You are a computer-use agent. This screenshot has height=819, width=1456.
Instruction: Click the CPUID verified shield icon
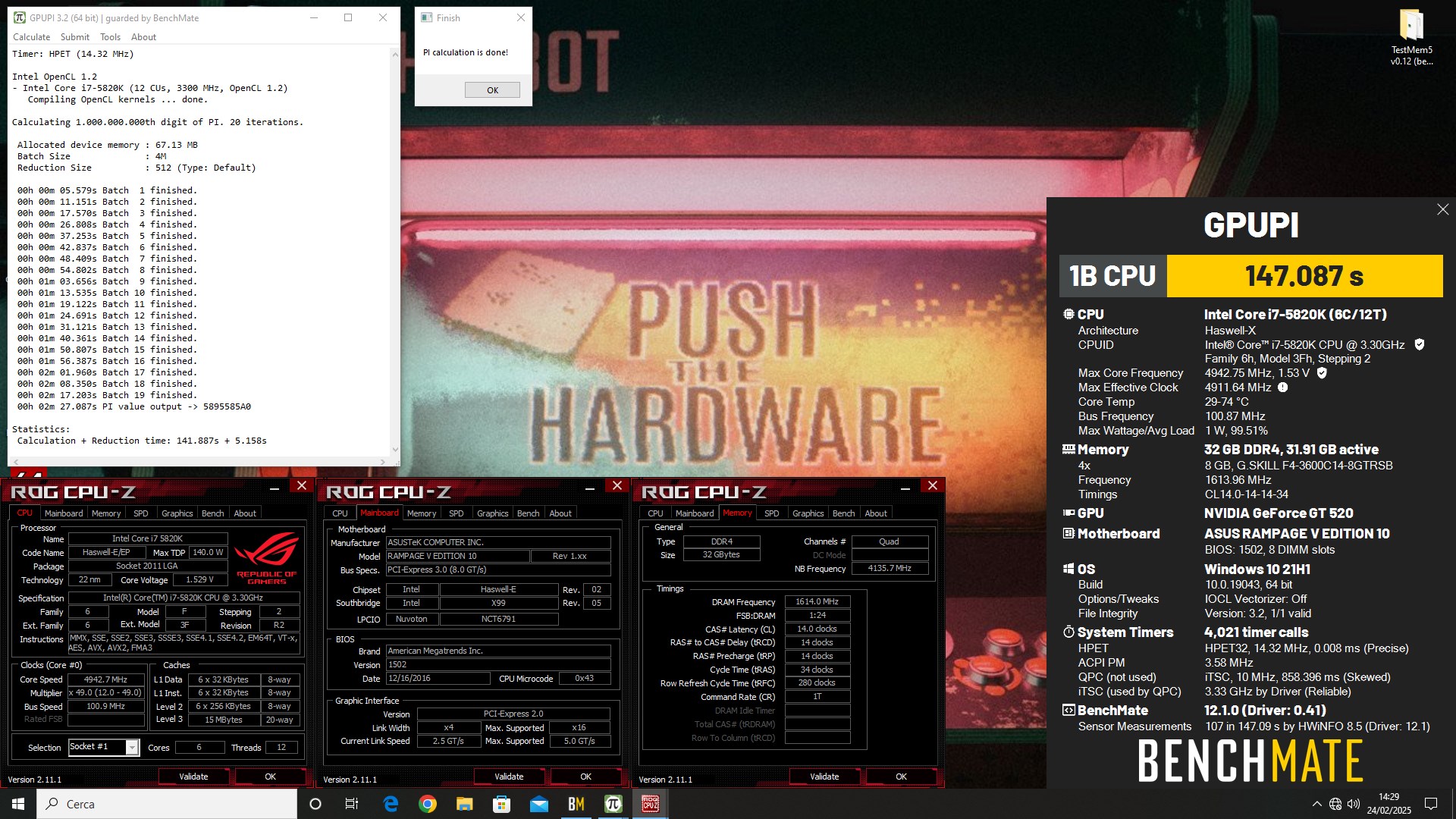1419,345
